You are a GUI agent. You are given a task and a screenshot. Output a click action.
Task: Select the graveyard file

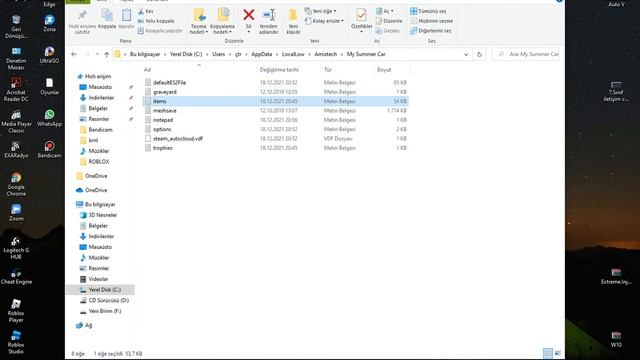point(165,92)
